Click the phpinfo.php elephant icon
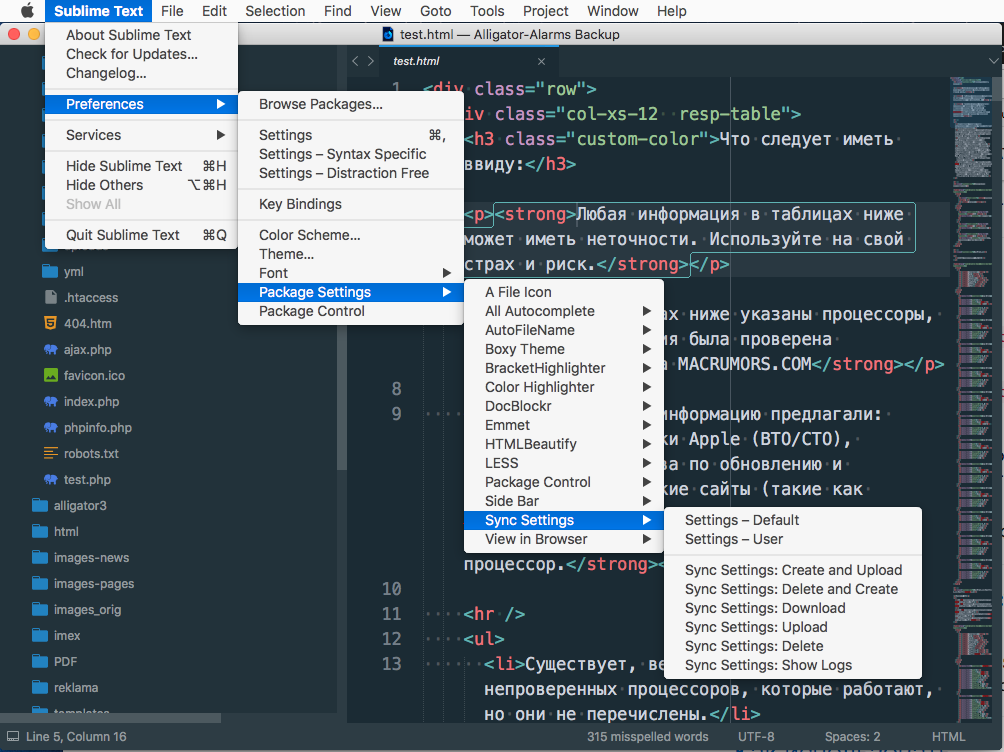This screenshot has height=752, width=1004. pyautogui.click(x=51, y=427)
